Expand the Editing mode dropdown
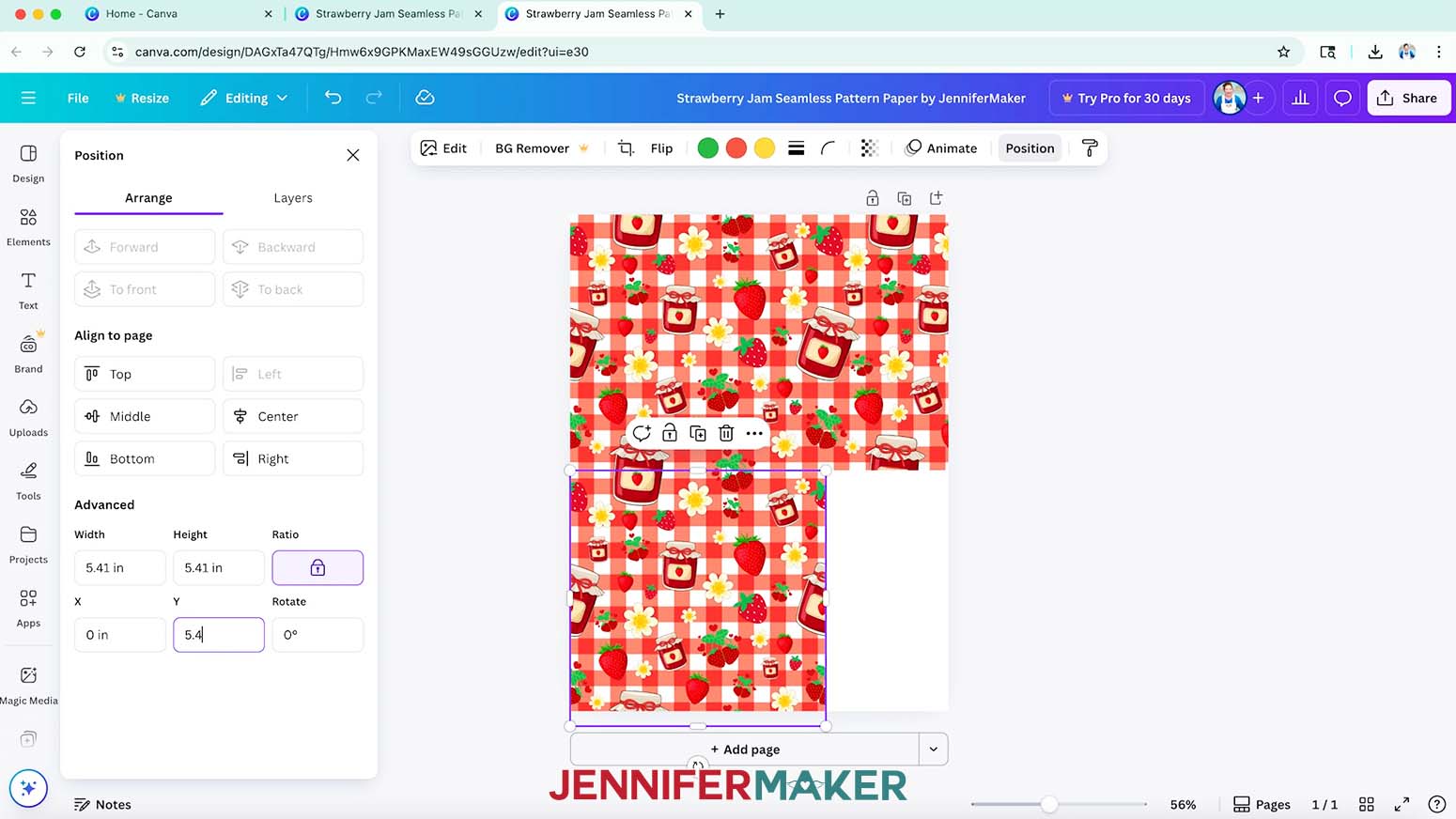The height and width of the screenshot is (819, 1456). coord(243,98)
